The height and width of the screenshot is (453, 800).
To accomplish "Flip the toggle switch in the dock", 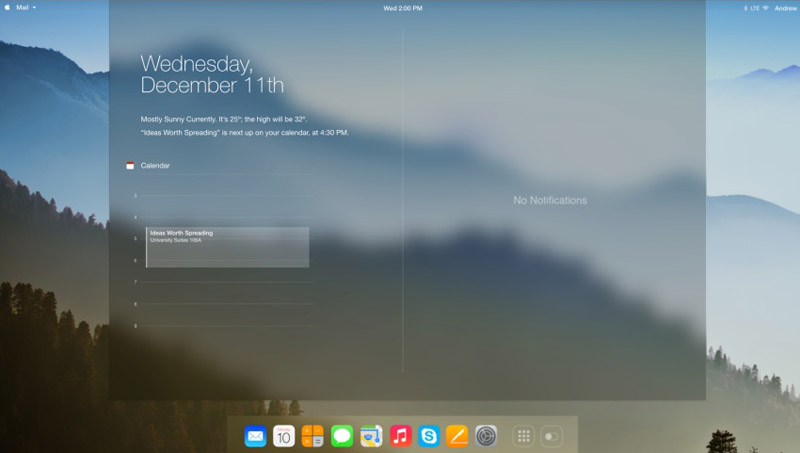I will 552,436.
